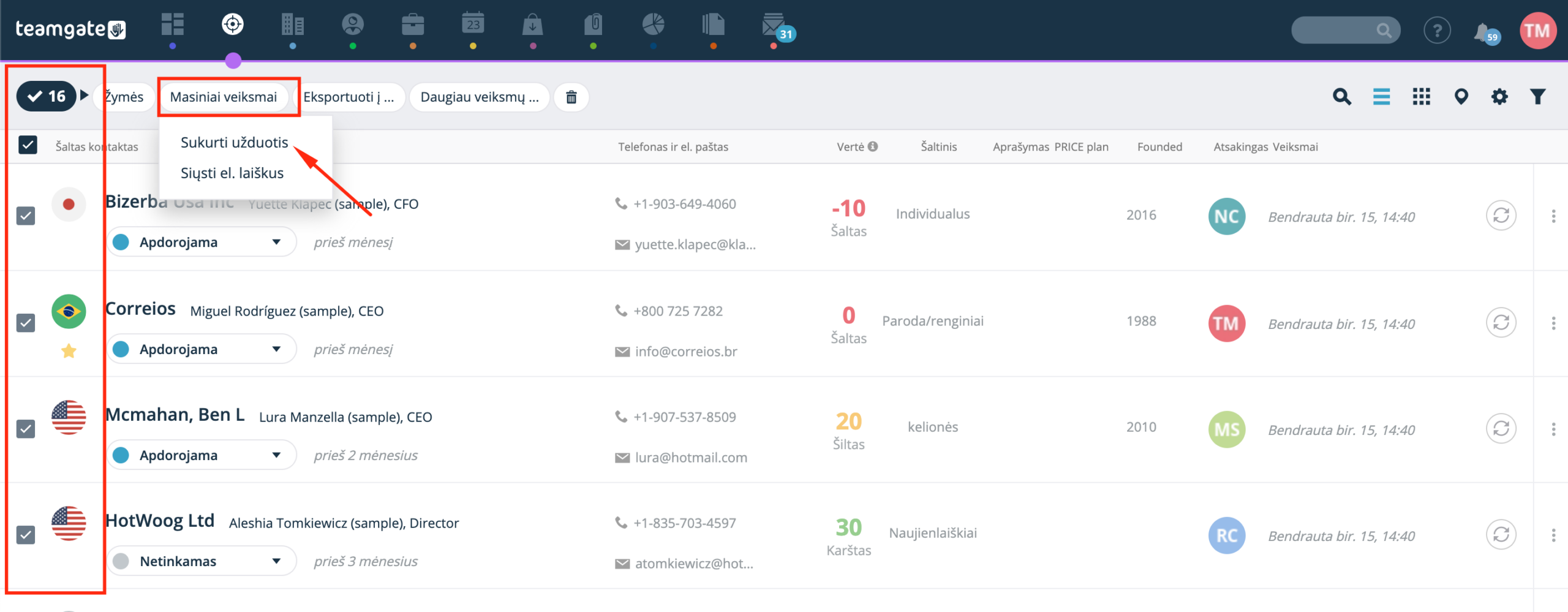Open Correios lead name link
This screenshot has height=612, width=1568.
tap(140, 308)
